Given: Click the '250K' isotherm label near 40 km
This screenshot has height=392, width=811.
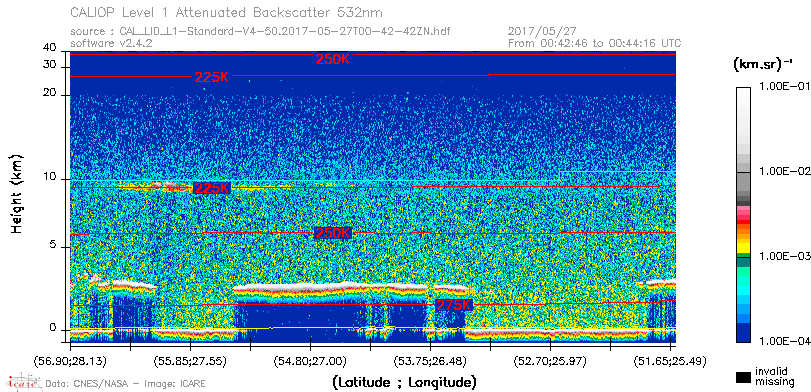Looking at the screenshot, I should 333,59.
